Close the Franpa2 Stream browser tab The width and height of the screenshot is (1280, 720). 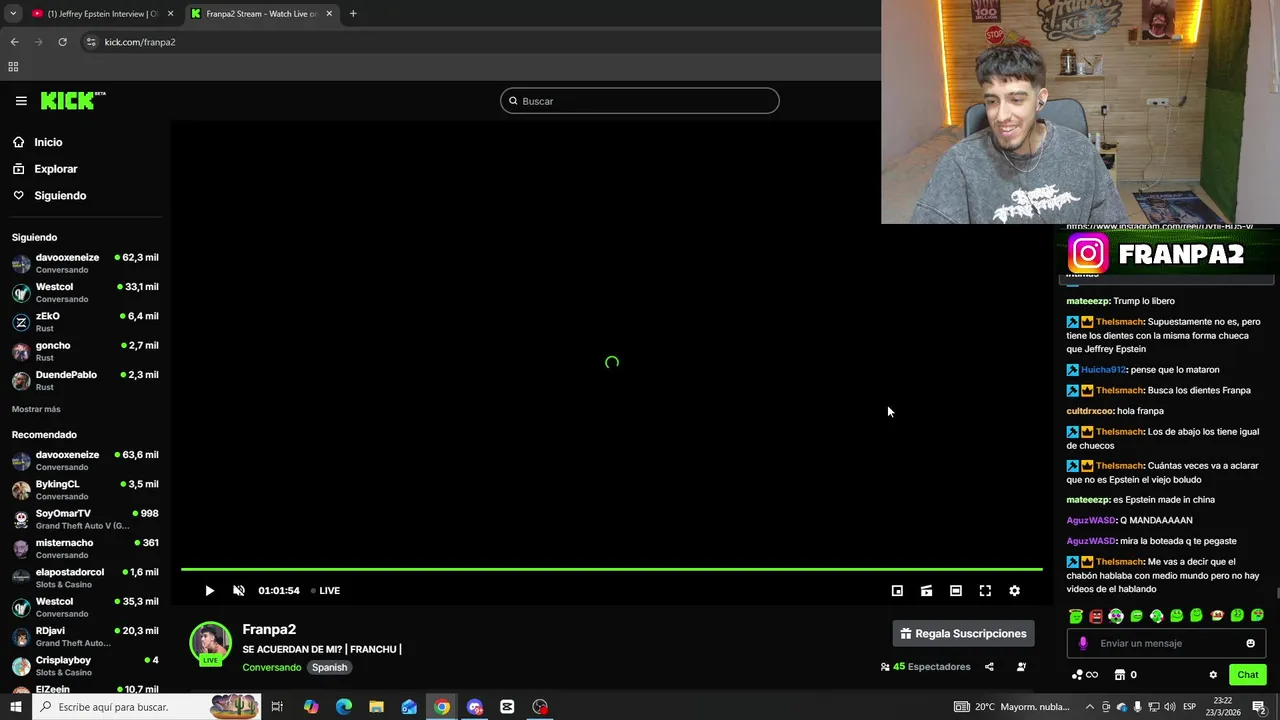tap(329, 14)
